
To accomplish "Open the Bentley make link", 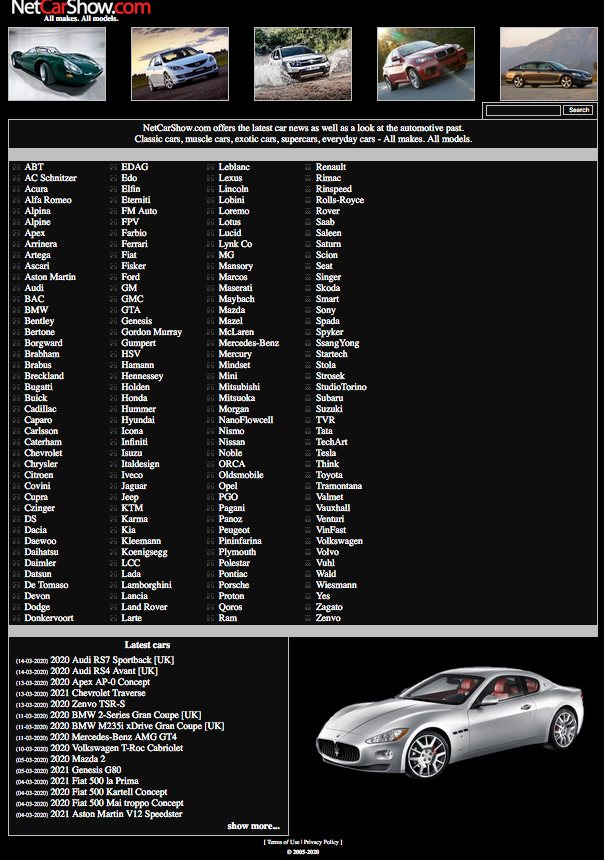I will pos(39,321).
